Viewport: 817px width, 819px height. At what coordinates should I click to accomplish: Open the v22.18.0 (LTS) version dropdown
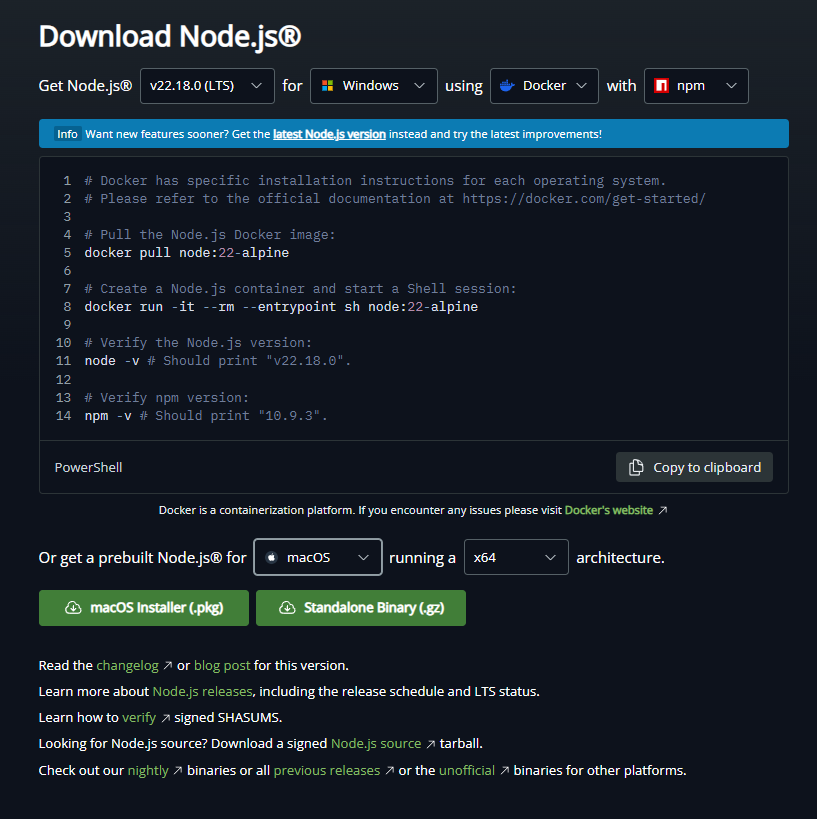click(207, 86)
